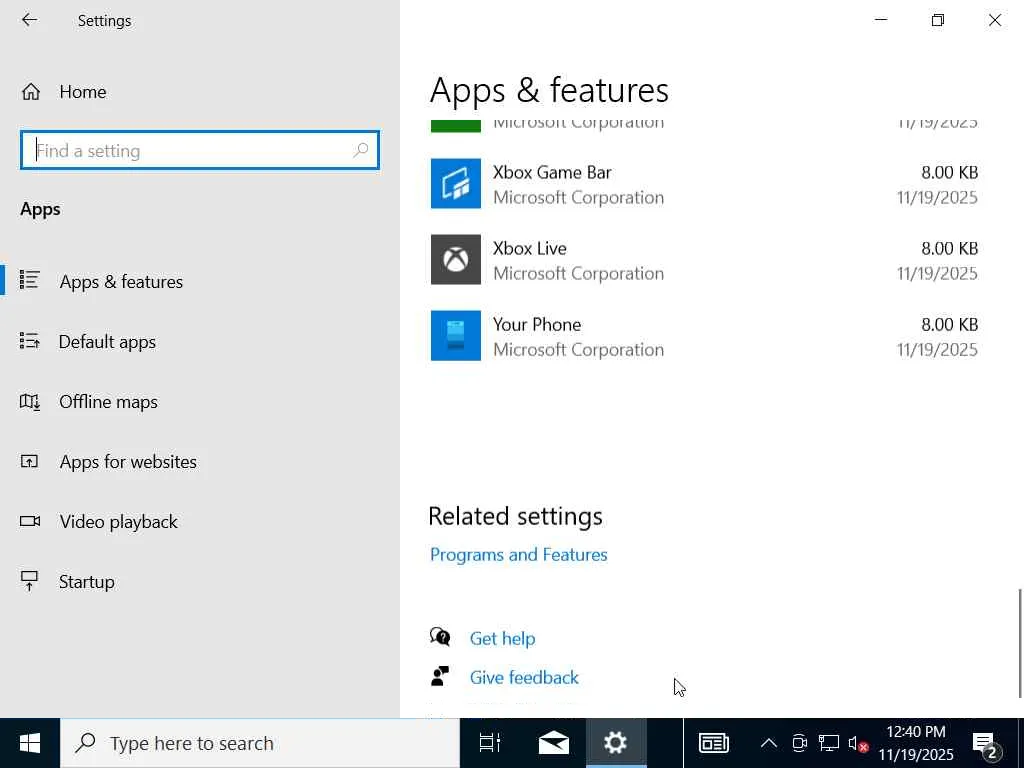Click the Xbox Live app icon
The image size is (1024, 768).
coord(456,260)
